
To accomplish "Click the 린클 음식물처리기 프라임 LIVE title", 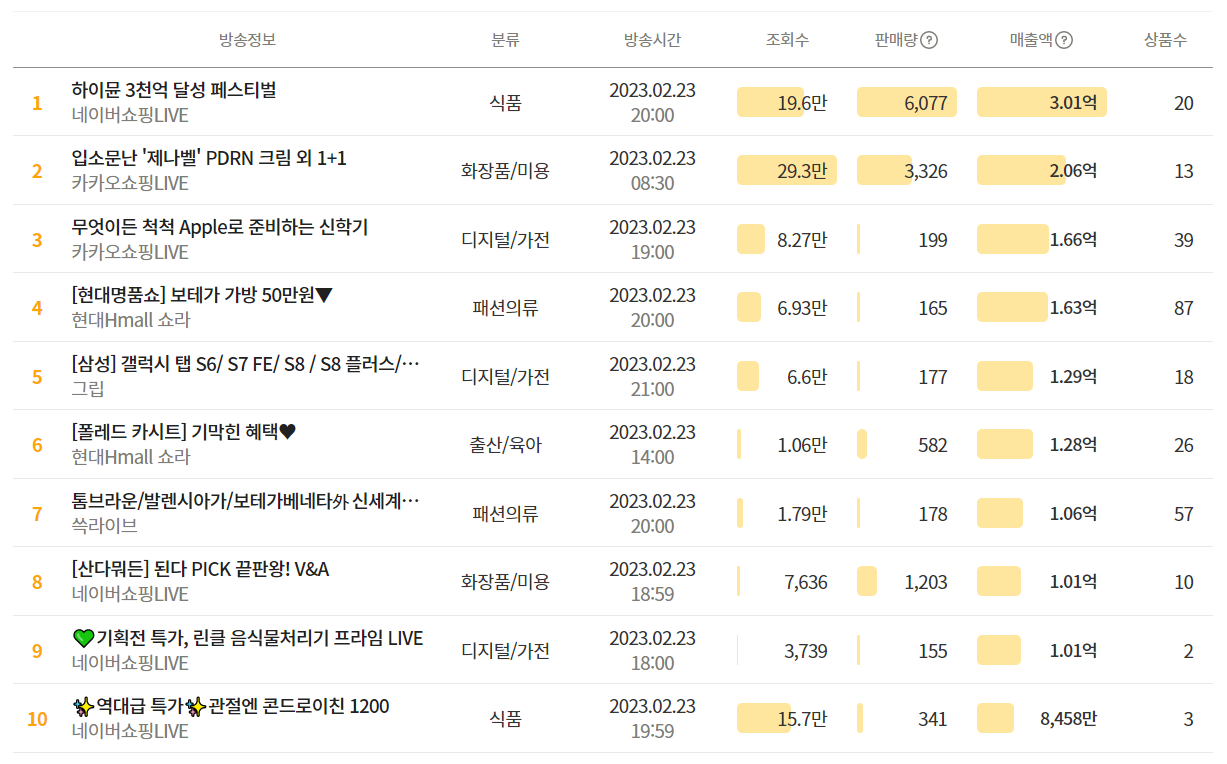I will pyautogui.click(x=248, y=638).
